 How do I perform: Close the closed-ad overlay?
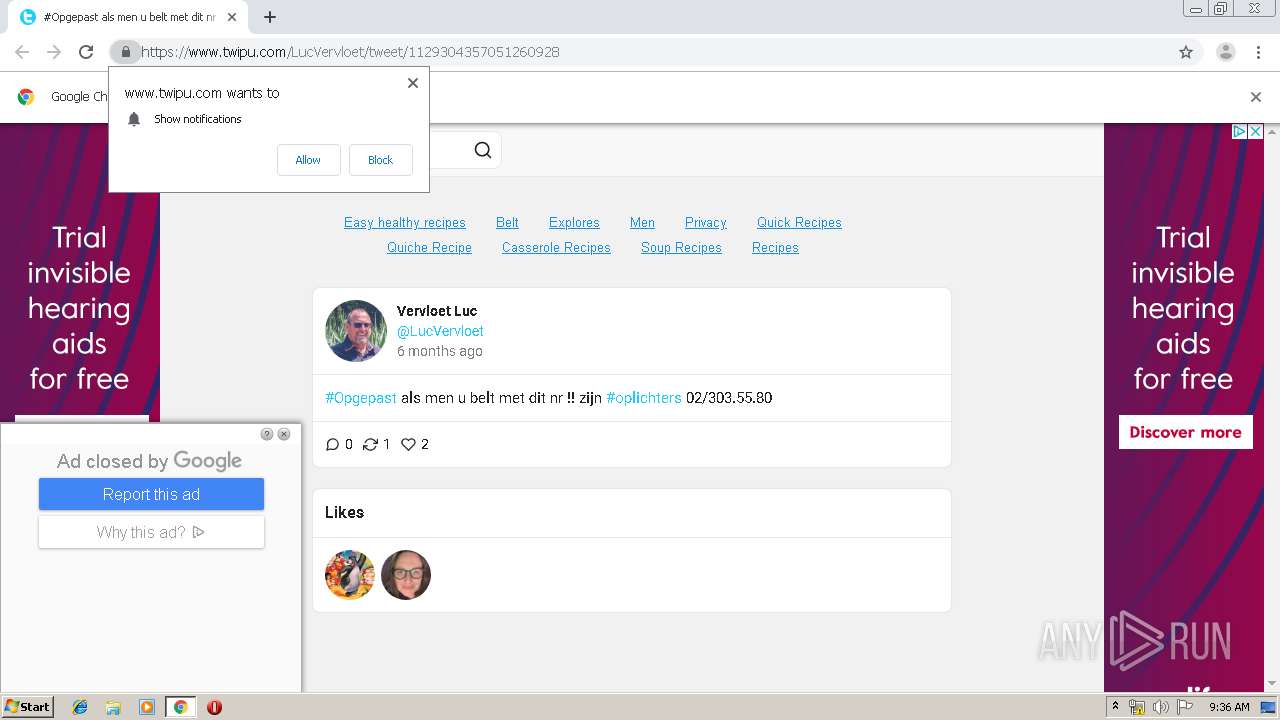pyautogui.click(x=284, y=434)
